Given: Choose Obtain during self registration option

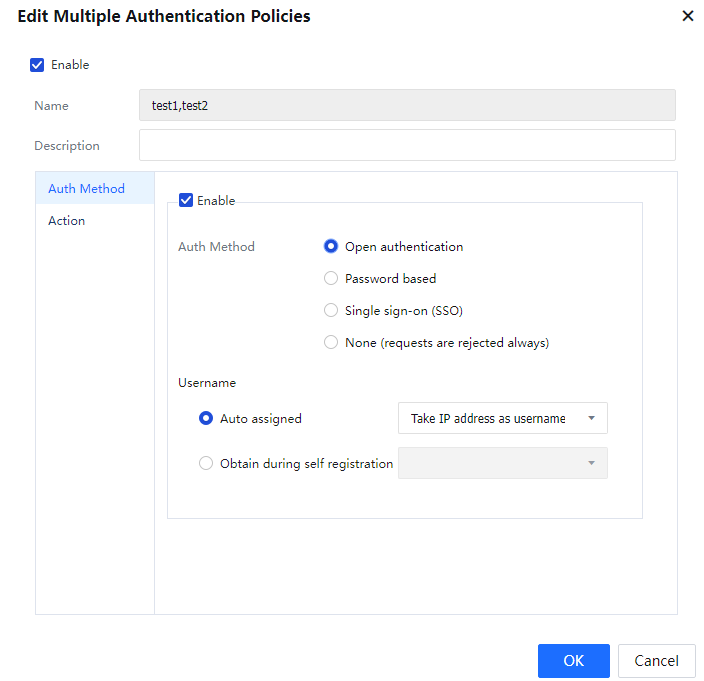Looking at the screenshot, I should click(x=207, y=464).
